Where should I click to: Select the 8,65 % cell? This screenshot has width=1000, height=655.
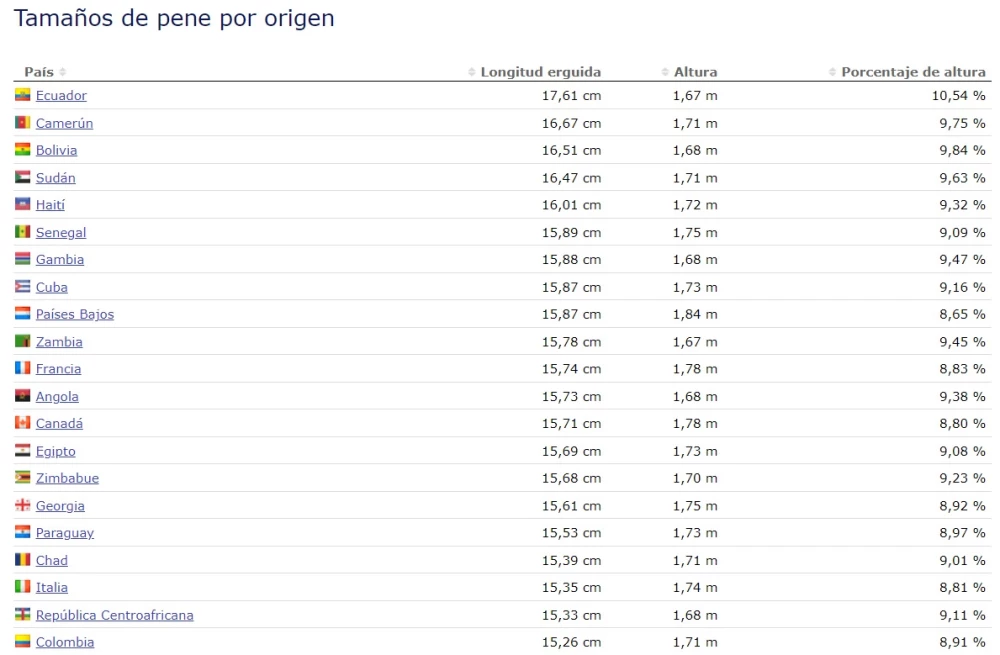[962, 314]
